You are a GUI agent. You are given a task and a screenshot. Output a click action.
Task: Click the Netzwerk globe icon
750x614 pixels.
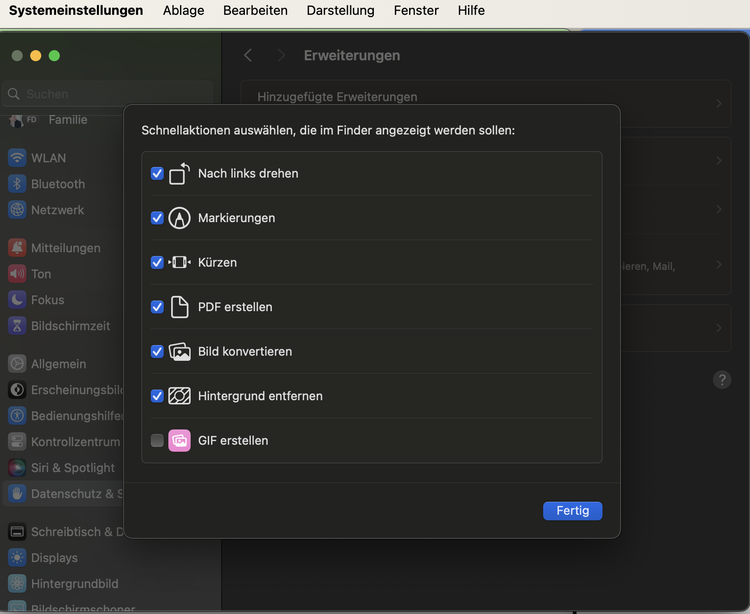[17, 209]
